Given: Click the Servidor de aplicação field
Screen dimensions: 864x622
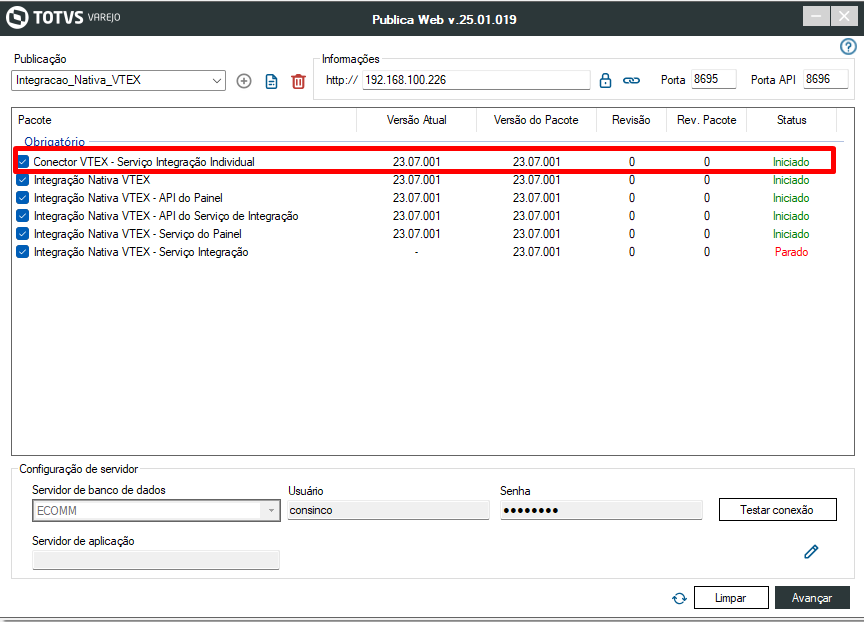Looking at the screenshot, I should pos(156,560).
